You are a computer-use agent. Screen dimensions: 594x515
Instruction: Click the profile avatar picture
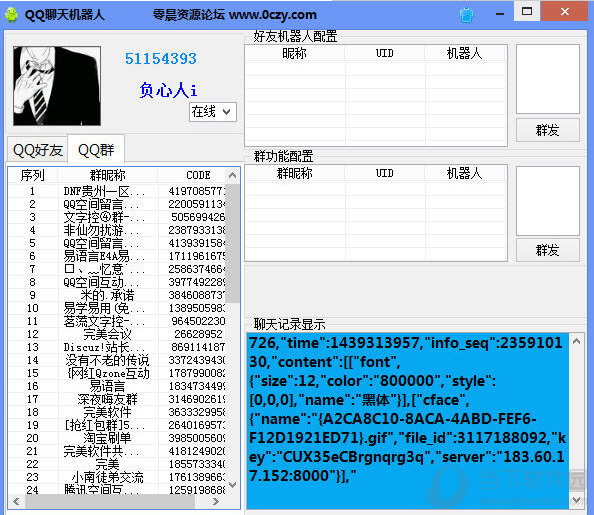pyautogui.click(x=57, y=86)
